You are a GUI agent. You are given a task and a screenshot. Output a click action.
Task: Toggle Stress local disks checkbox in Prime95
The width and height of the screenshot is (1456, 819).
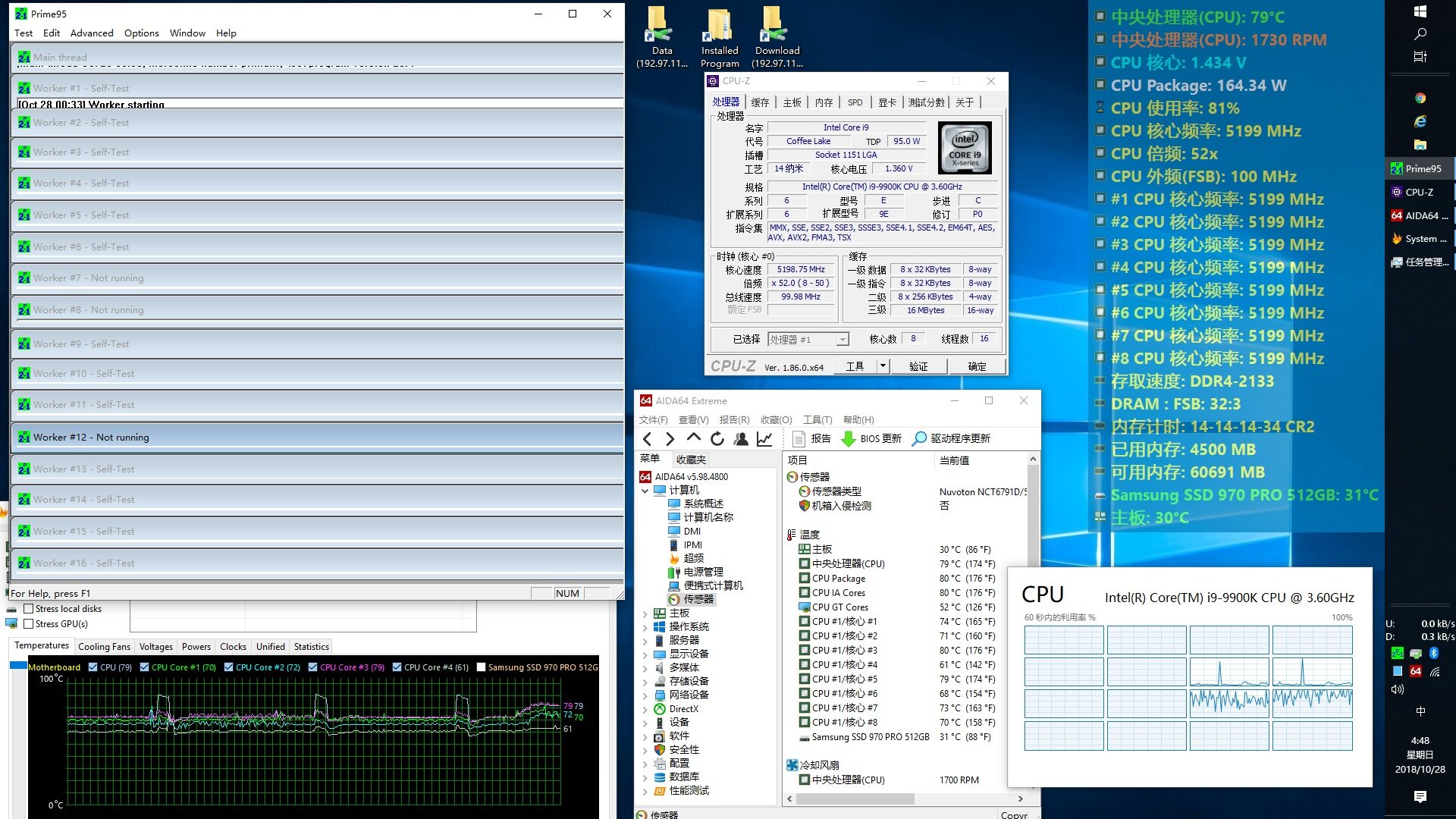pos(25,609)
